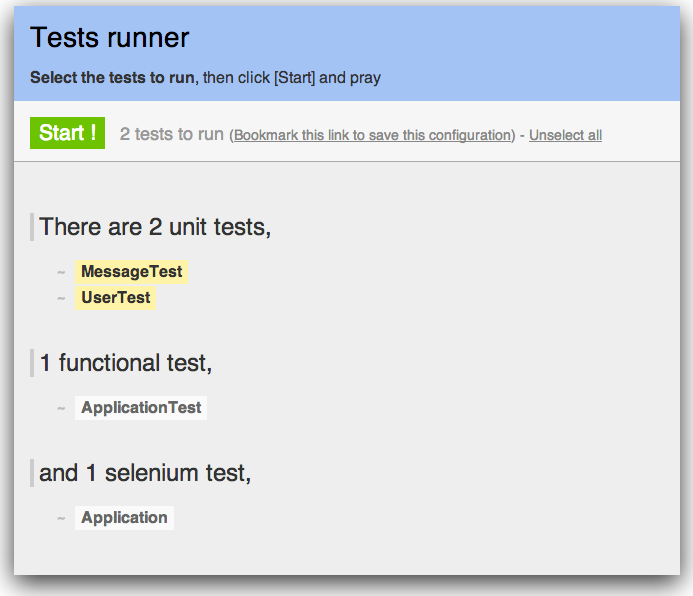
Task: Click the Unselect all link
Action: point(565,135)
